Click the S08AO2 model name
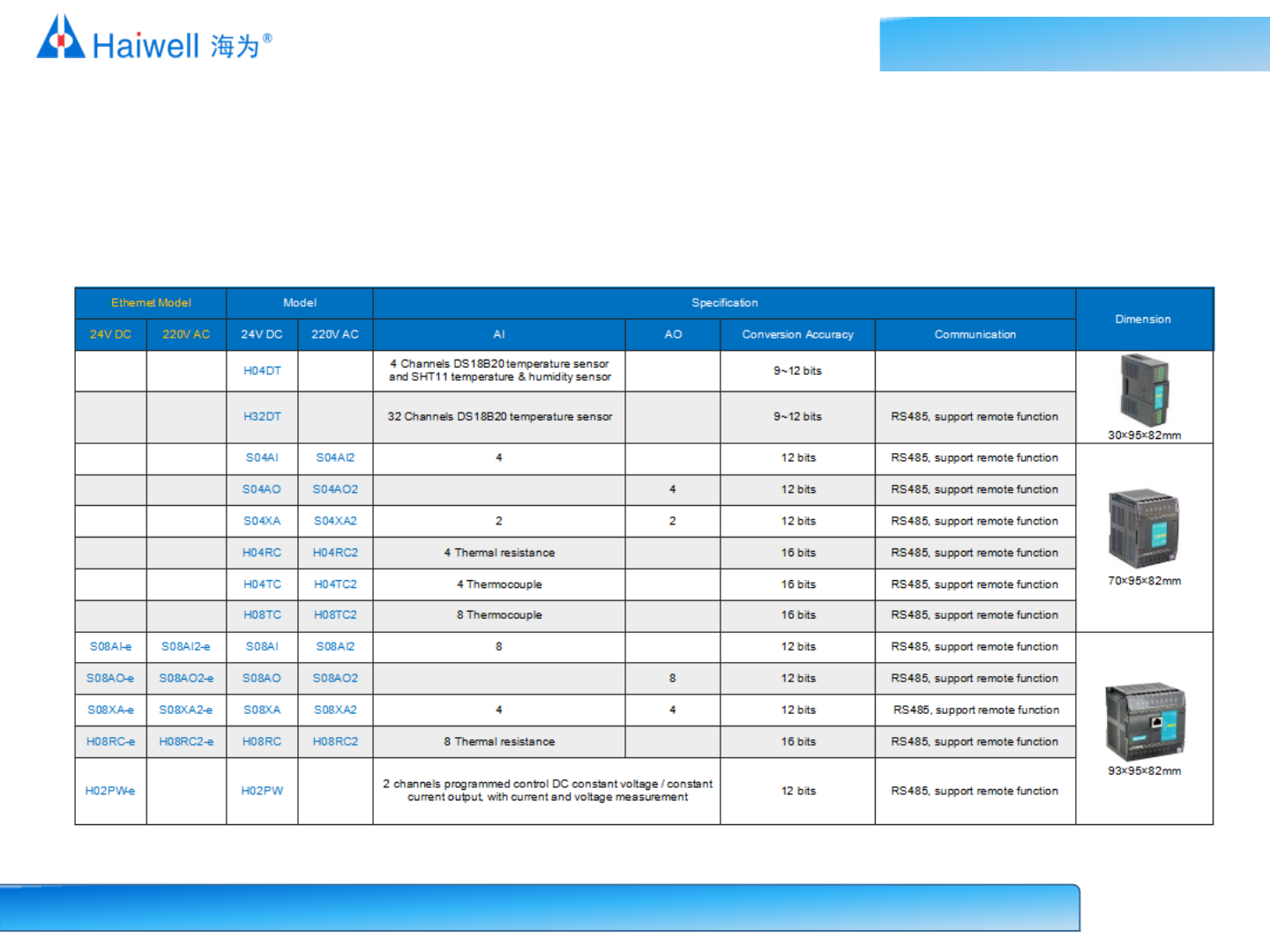 click(335, 679)
